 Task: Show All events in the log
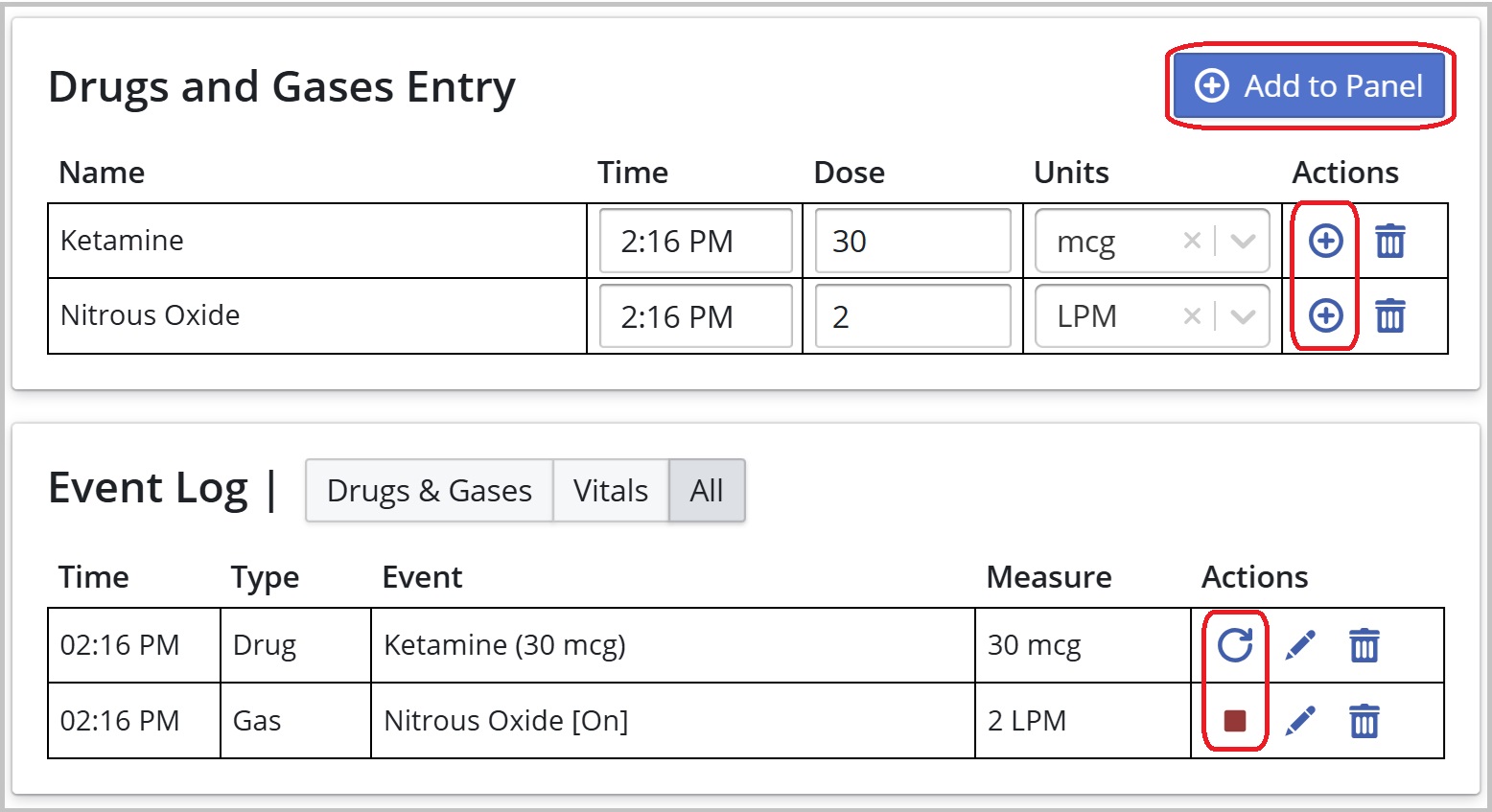tap(707, 491)
